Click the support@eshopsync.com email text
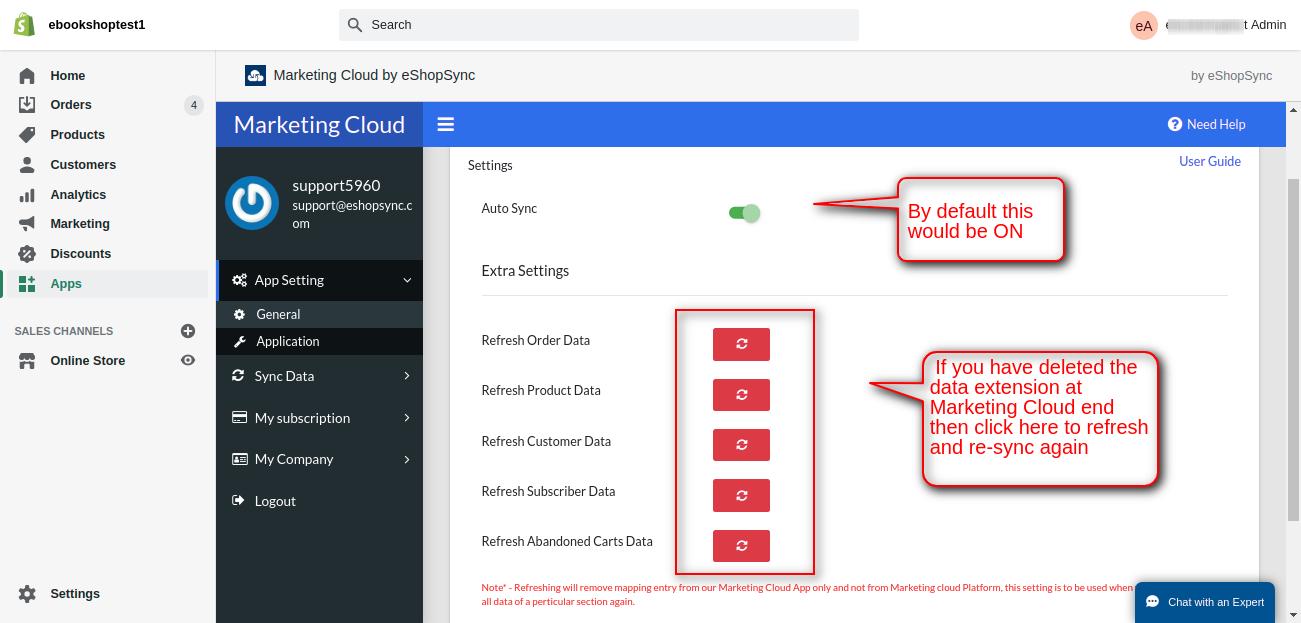 352,214
